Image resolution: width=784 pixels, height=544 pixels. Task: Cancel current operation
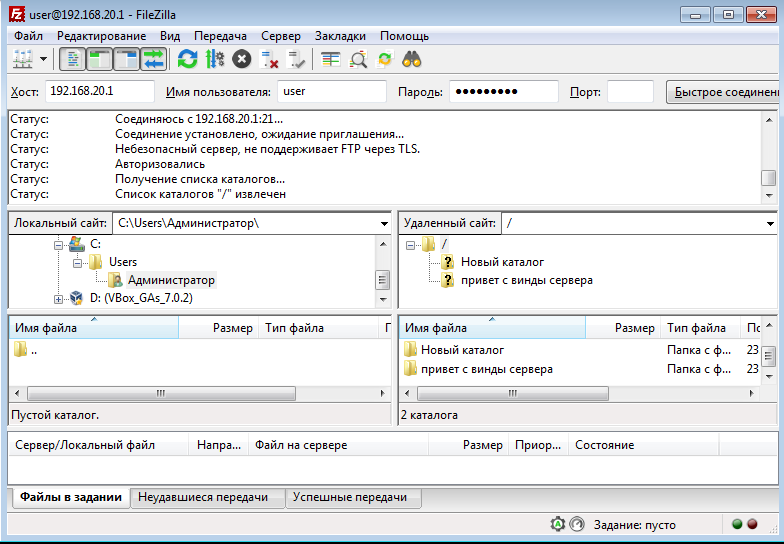[242, 60]
